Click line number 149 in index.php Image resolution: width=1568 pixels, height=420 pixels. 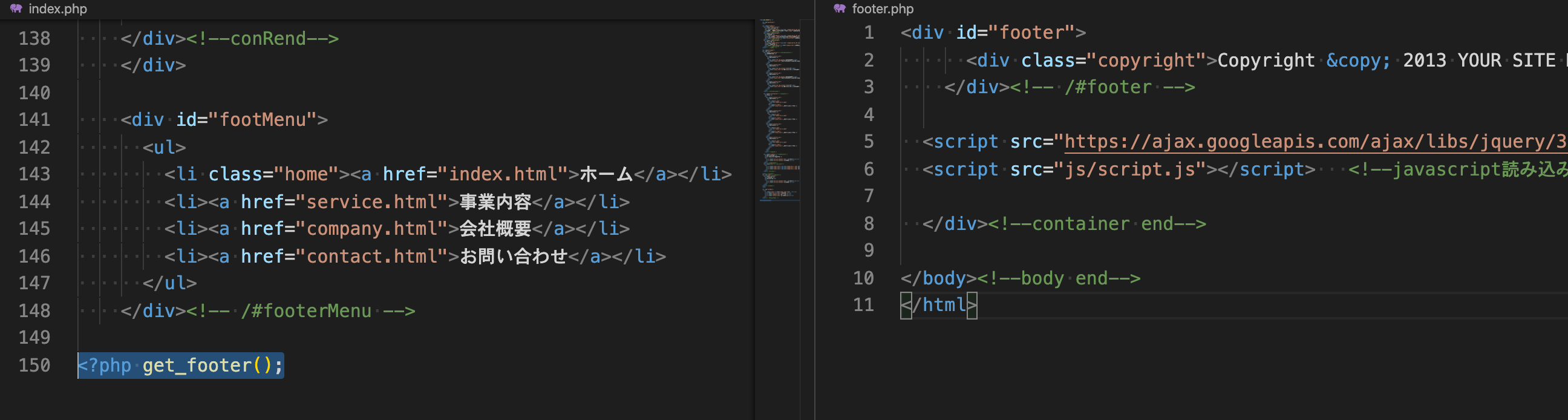(34, 338)
